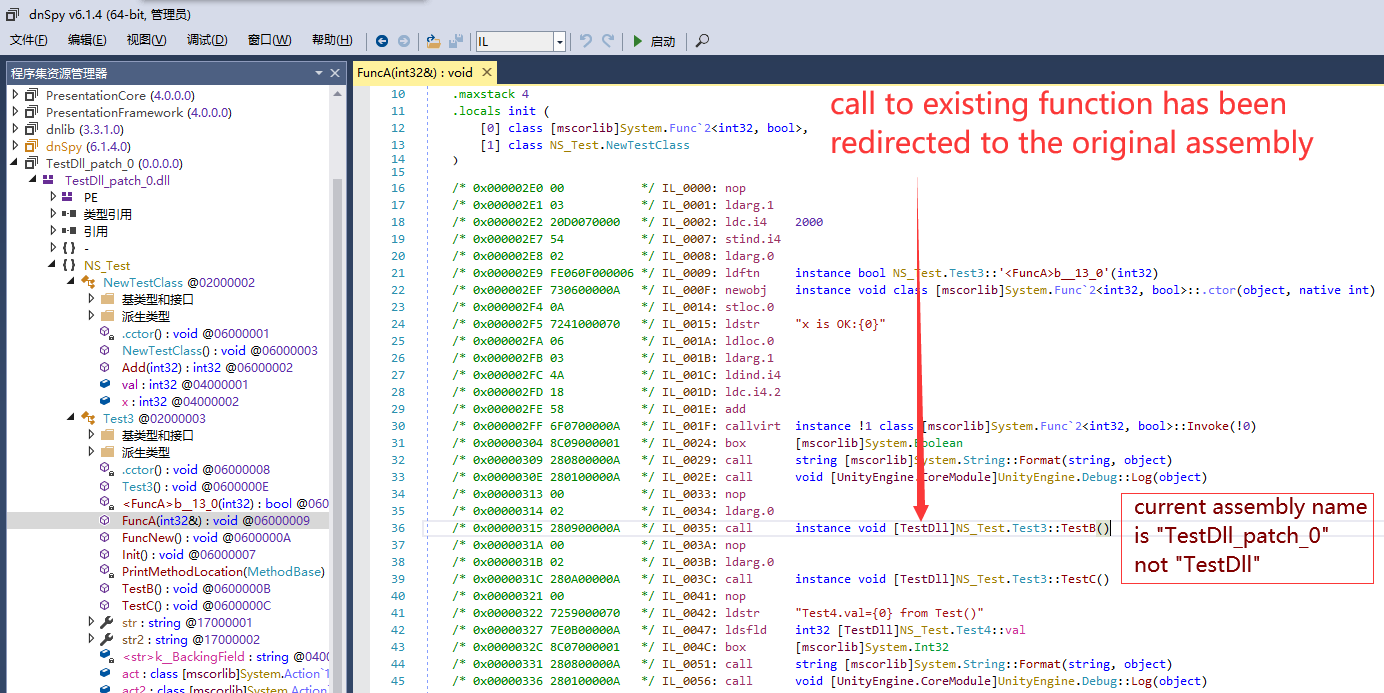This screenshot has width=1384, height=693.
Task: Click the dnSpy assembly icon in the tree
Action: 32,146
